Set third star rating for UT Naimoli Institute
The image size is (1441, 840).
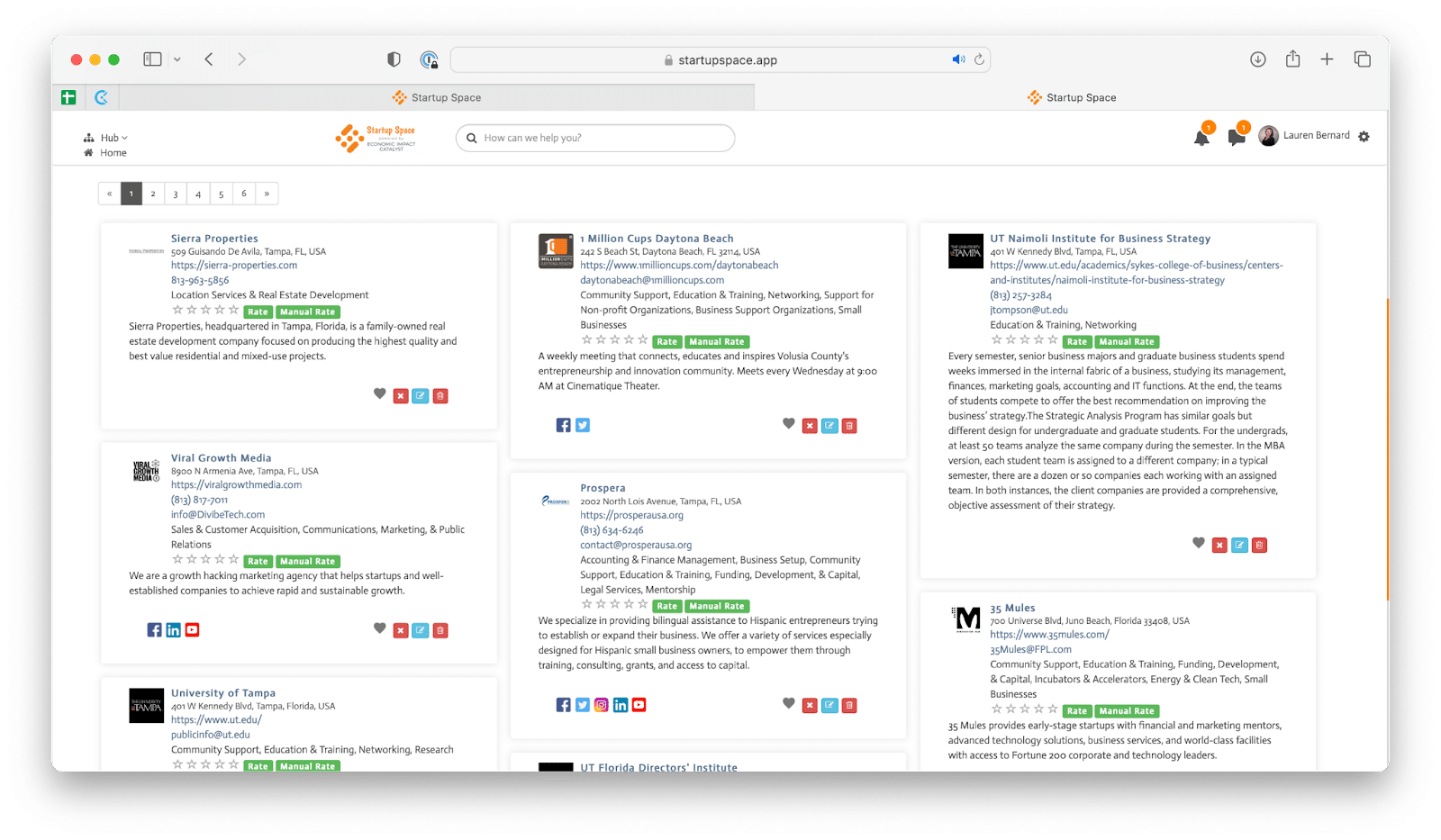pyautogui.click(x=1025, y=339)
